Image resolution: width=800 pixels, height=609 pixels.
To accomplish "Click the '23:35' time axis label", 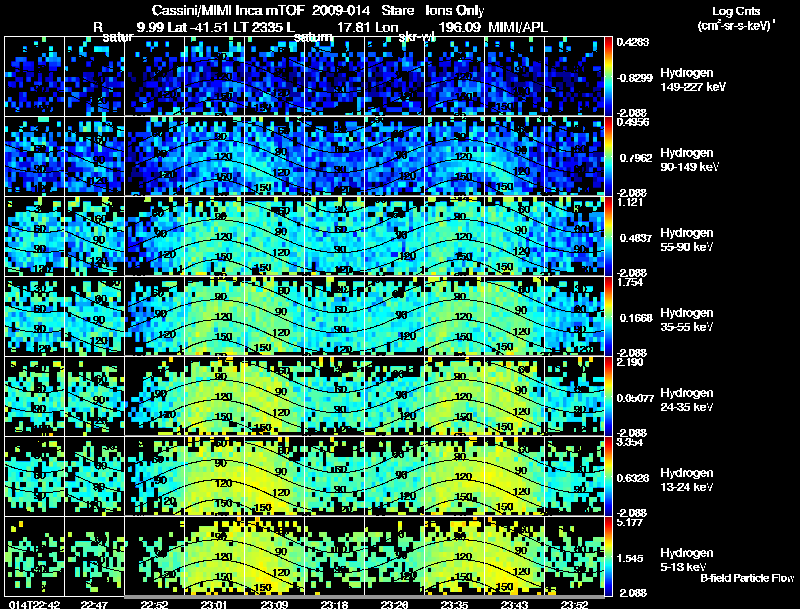I will 455,604.
